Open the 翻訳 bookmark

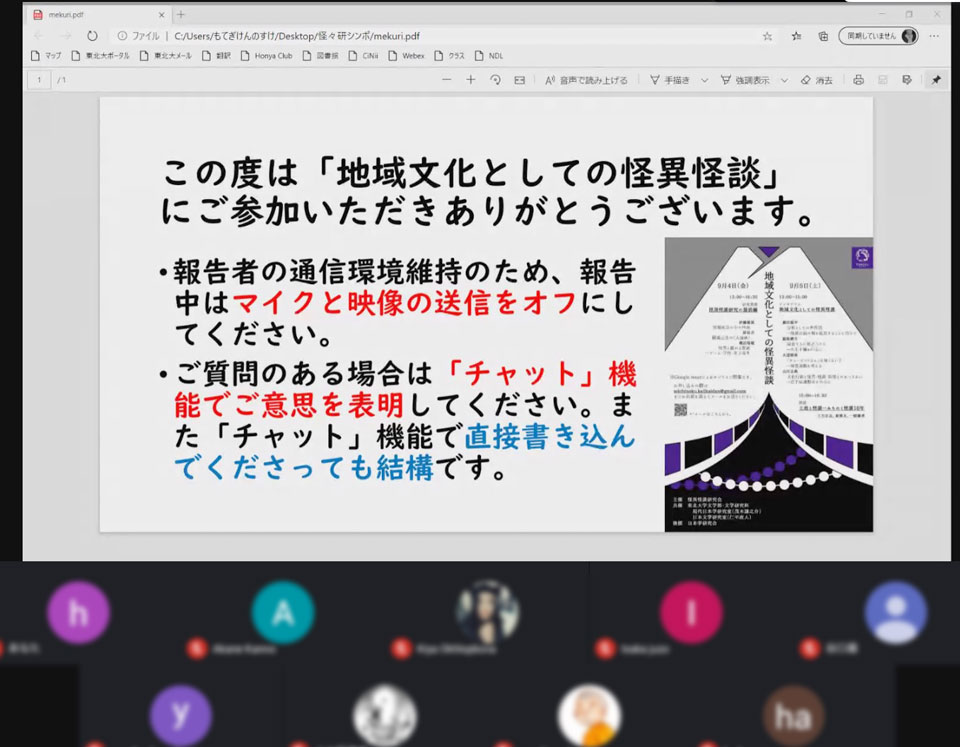[217, 56]
